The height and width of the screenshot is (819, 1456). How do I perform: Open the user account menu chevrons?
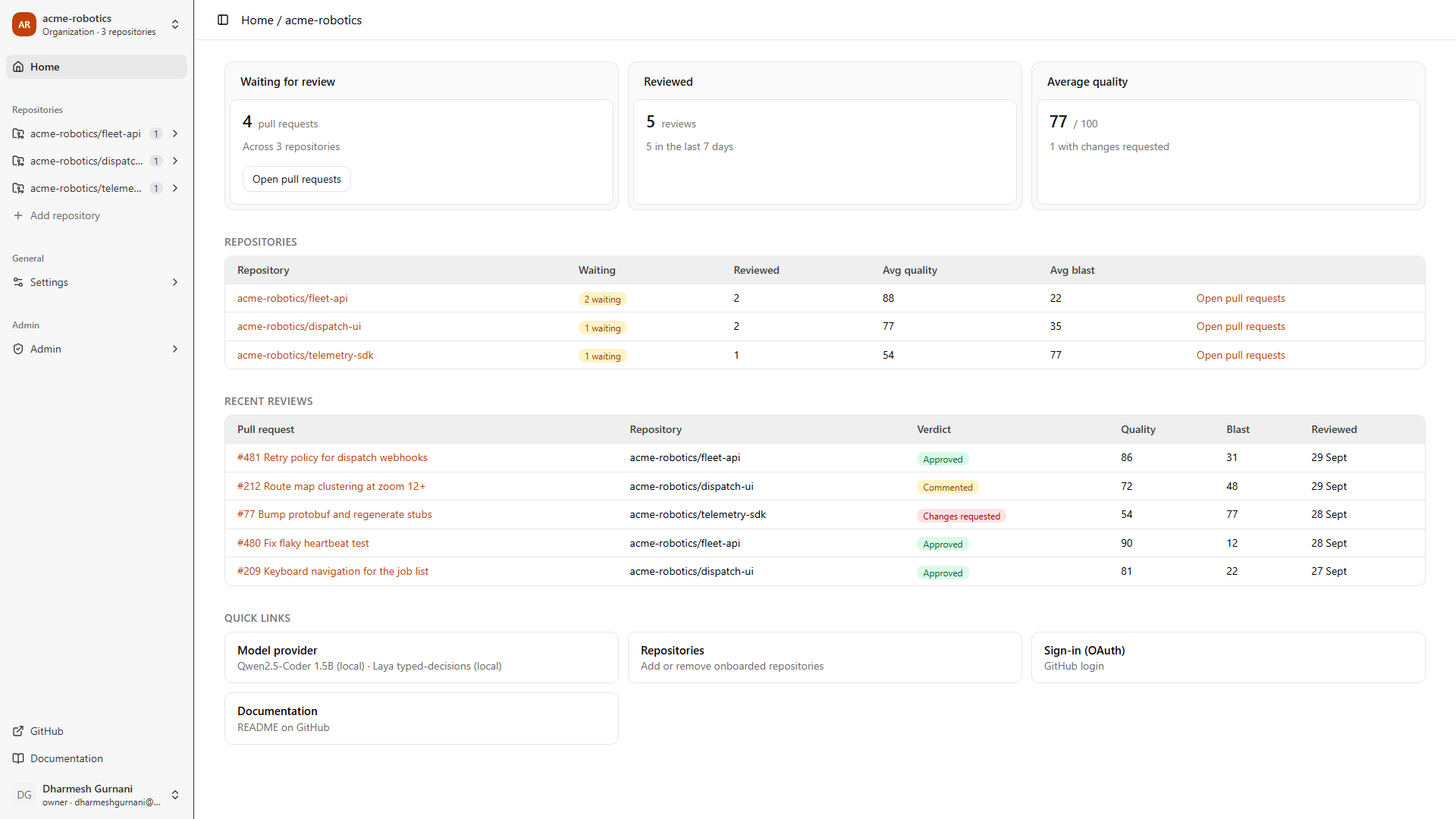pyautogui.click(x=175, y=795)
